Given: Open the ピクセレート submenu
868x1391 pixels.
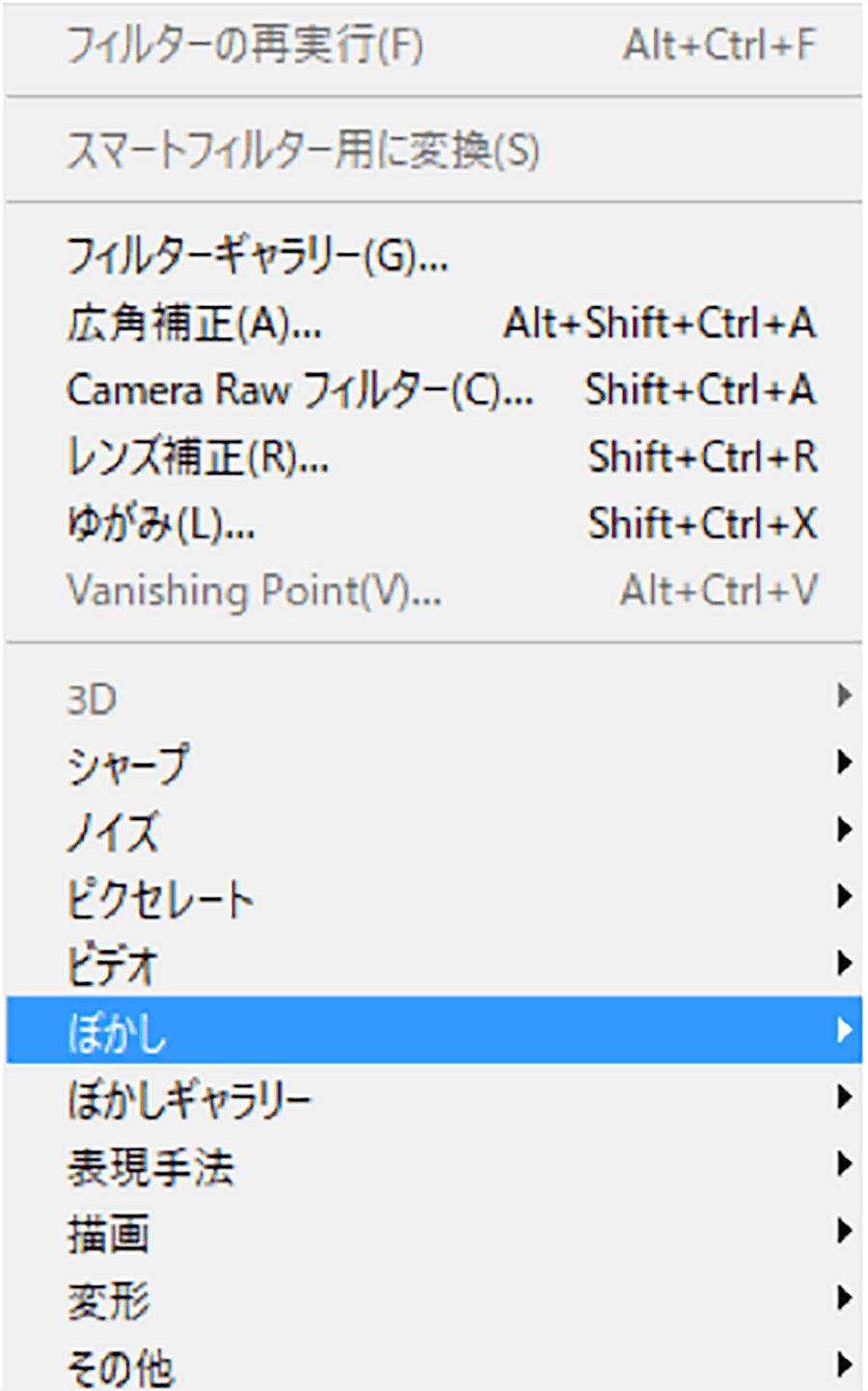Looking at the screenshot, I should (x=160, y=897).
